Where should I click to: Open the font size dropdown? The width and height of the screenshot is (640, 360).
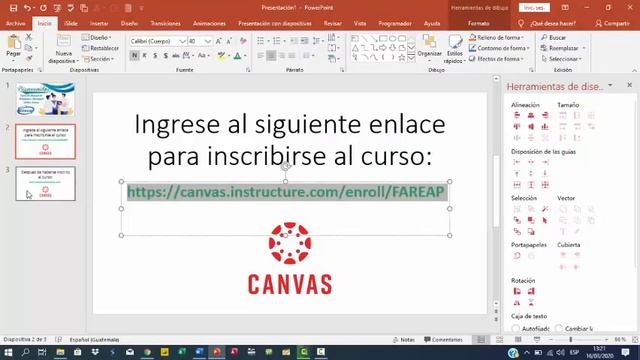(208, 41)
